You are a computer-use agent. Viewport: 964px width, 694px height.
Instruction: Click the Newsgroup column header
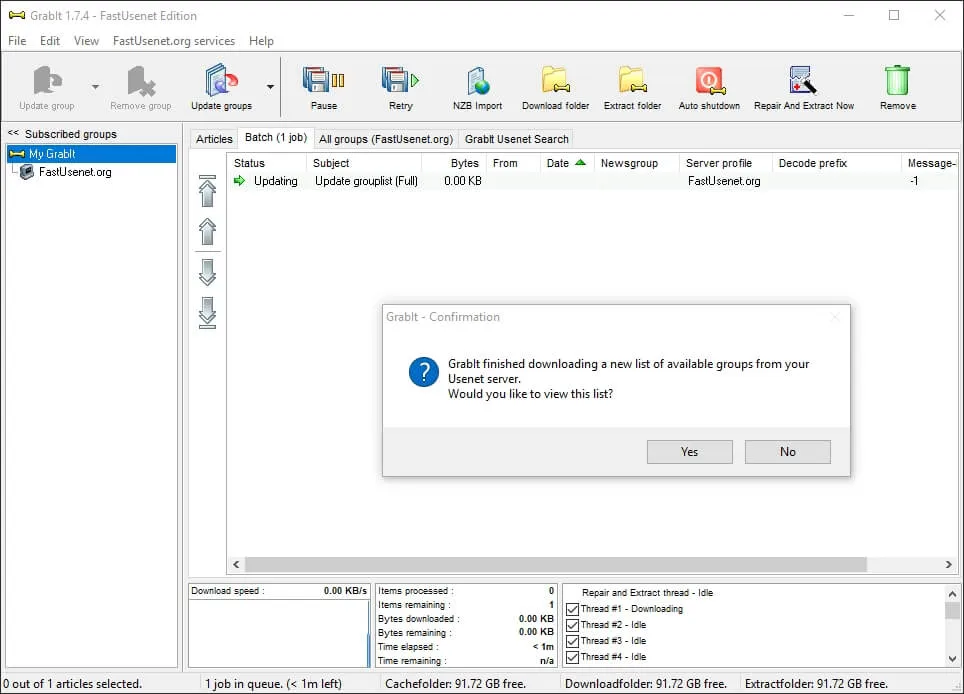point(637,163)
